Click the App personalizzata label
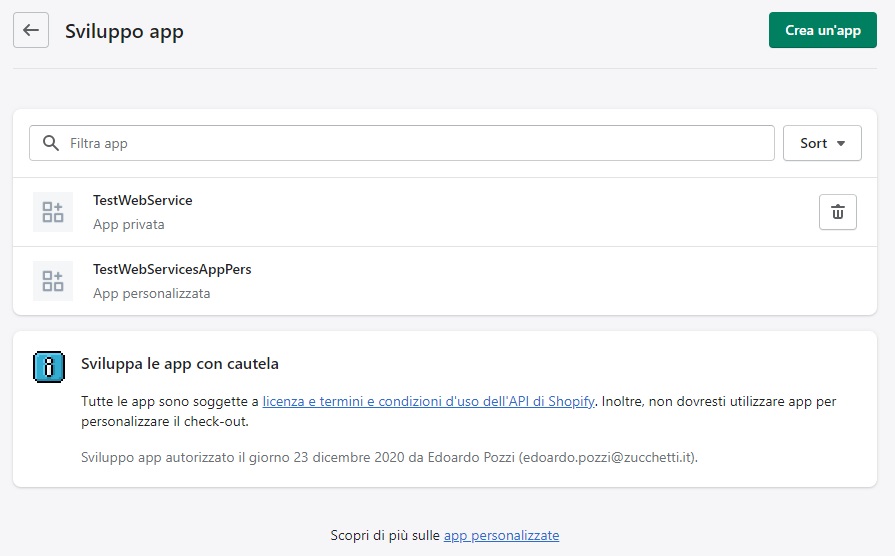895x556 pixels. tap(151, 293)
